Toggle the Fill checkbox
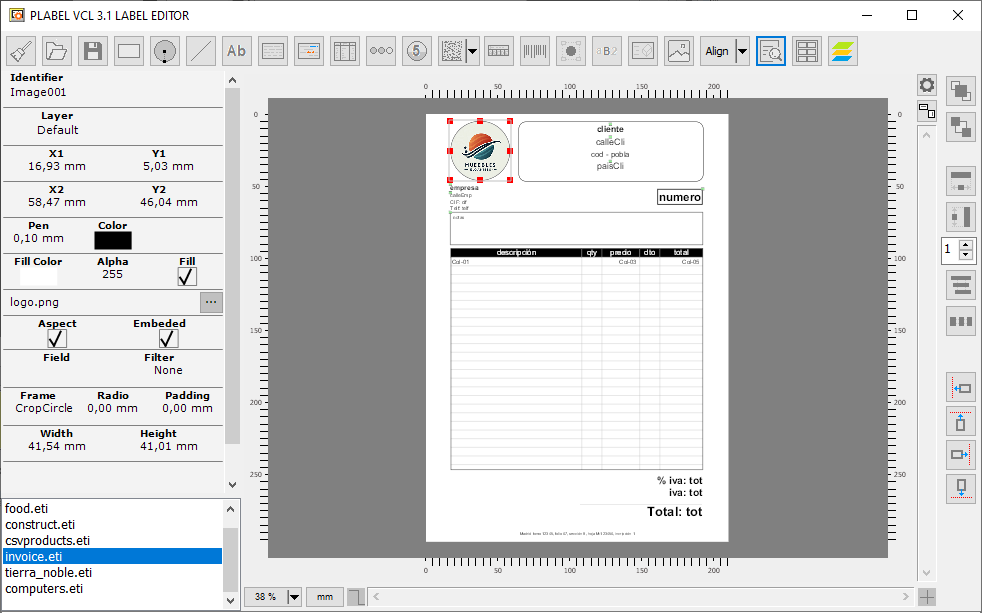The image size is (982, 613). [x=186, y=277]
